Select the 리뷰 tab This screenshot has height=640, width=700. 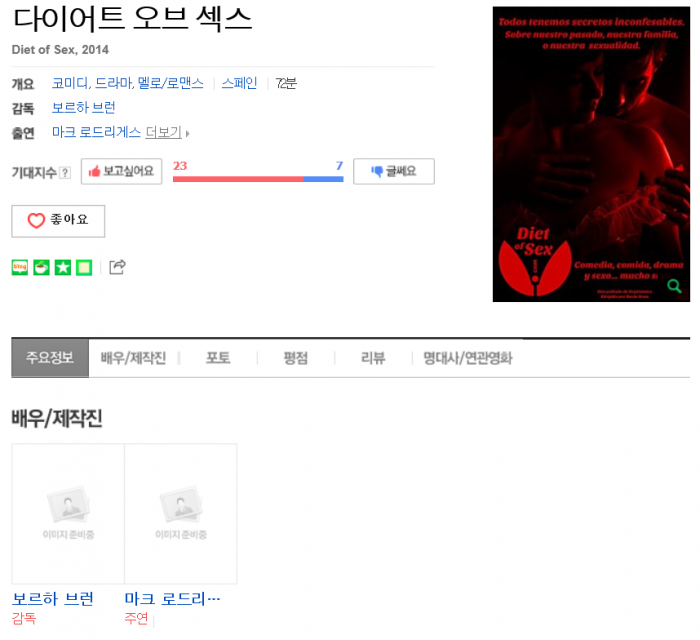click(x=373, y=358)
